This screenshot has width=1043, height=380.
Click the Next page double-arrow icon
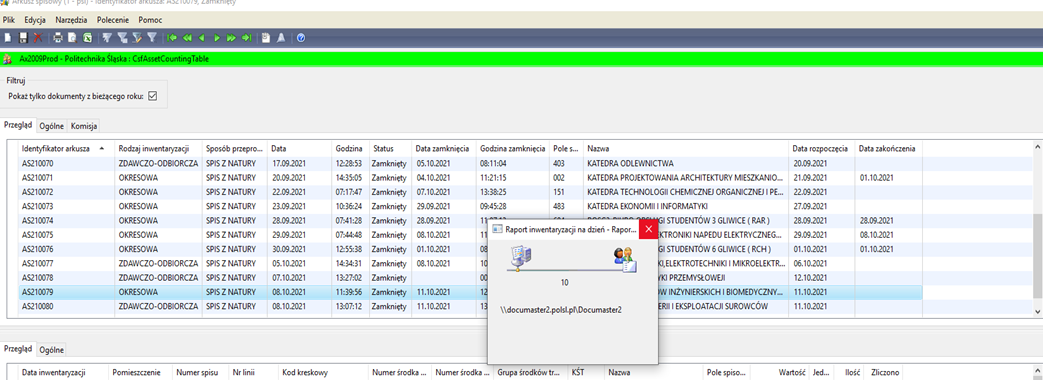click(231, 38)
